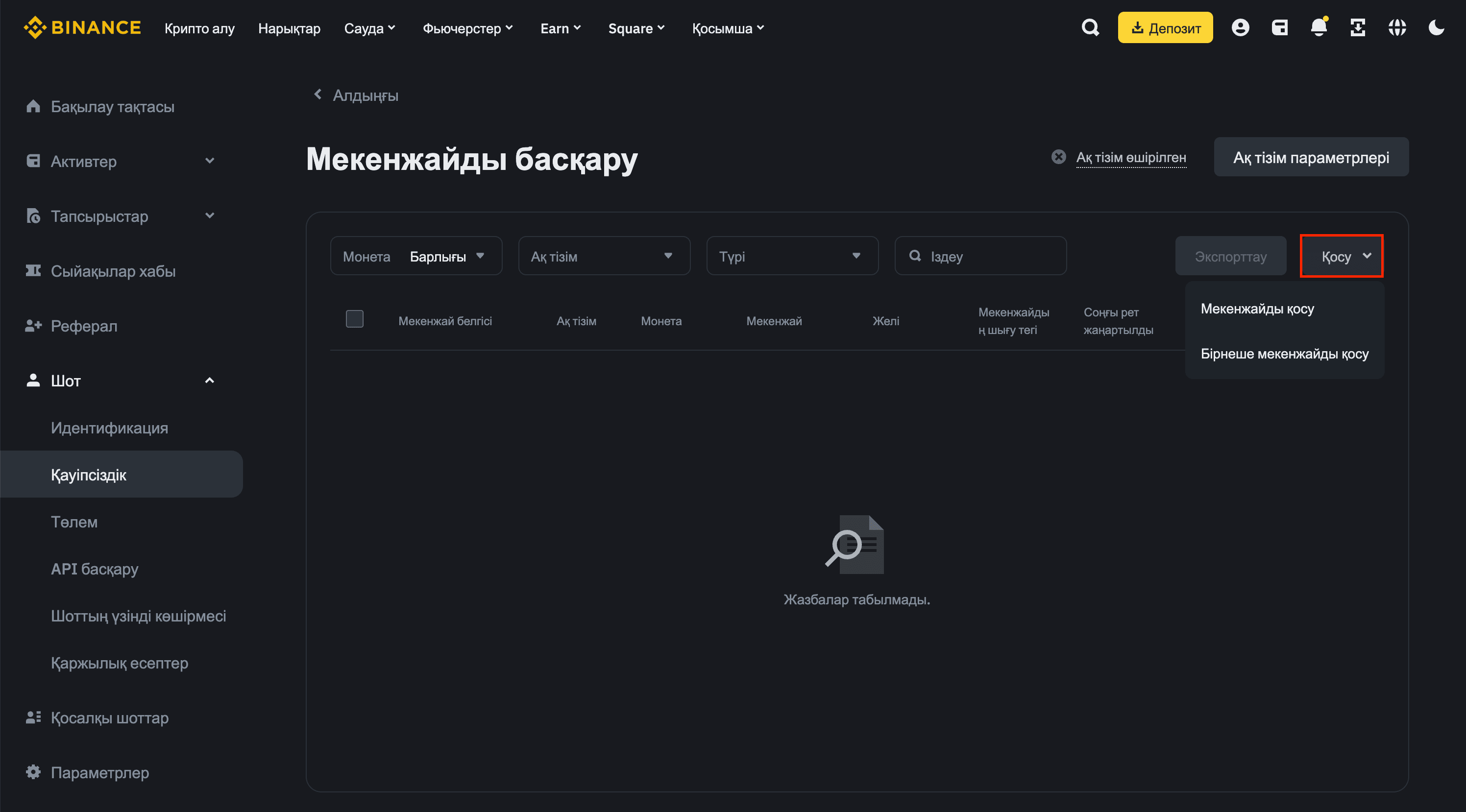Viewport: 1466px width, 812px height.
Task: Select Мекенжайды қосу menu option
Action: pyautogui.click(x=1257, y=309)
